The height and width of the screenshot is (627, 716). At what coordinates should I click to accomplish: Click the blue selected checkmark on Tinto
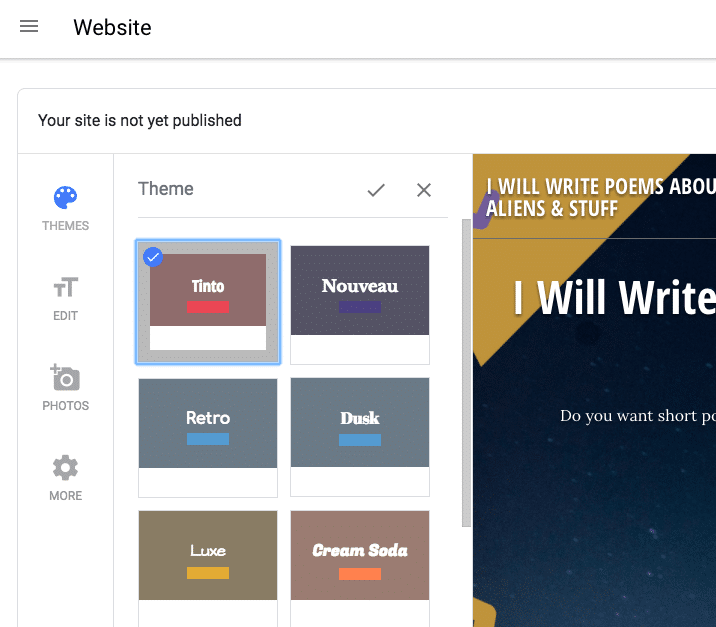(x=153, y=257)
